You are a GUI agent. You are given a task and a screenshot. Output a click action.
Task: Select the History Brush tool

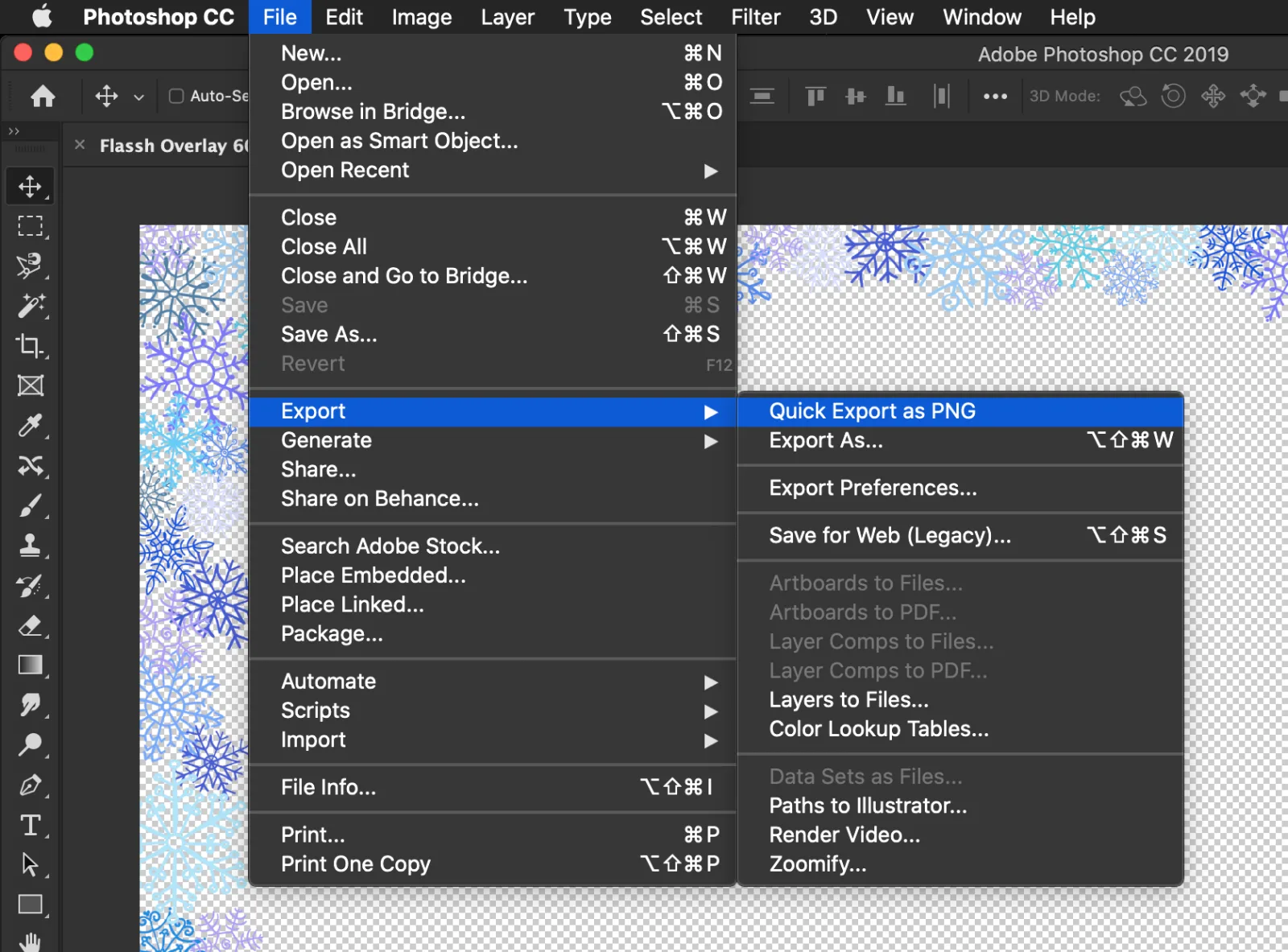click(31, 586)
